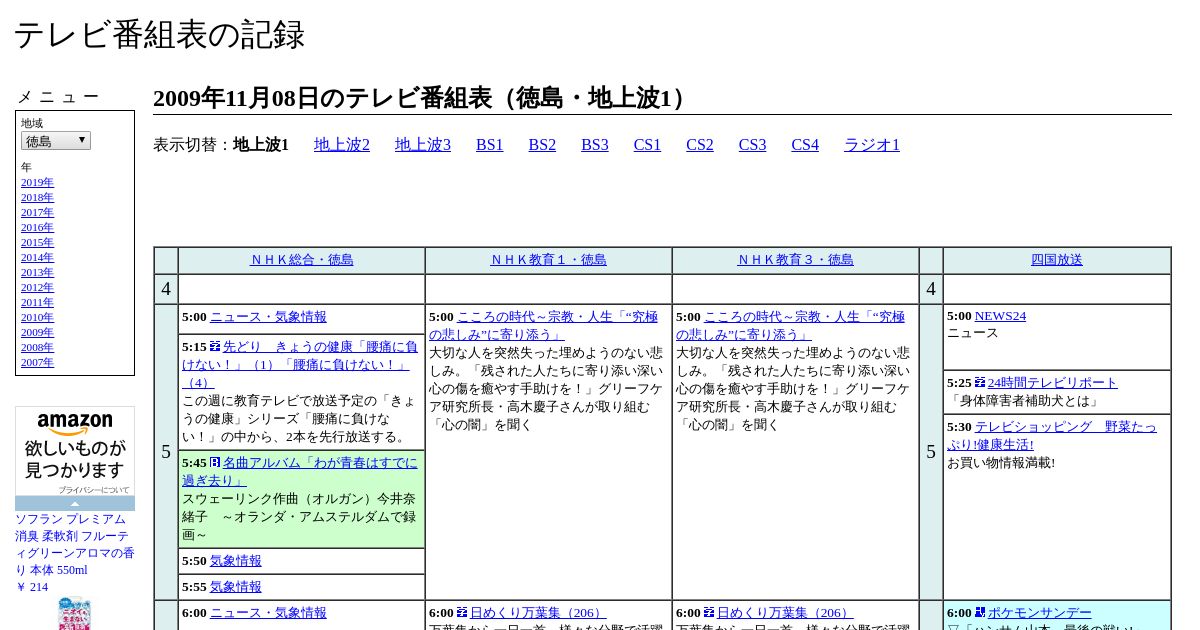Open the 2019年 archive link
This screenshot has width=1200, height=630.
[x=37, y=182]
